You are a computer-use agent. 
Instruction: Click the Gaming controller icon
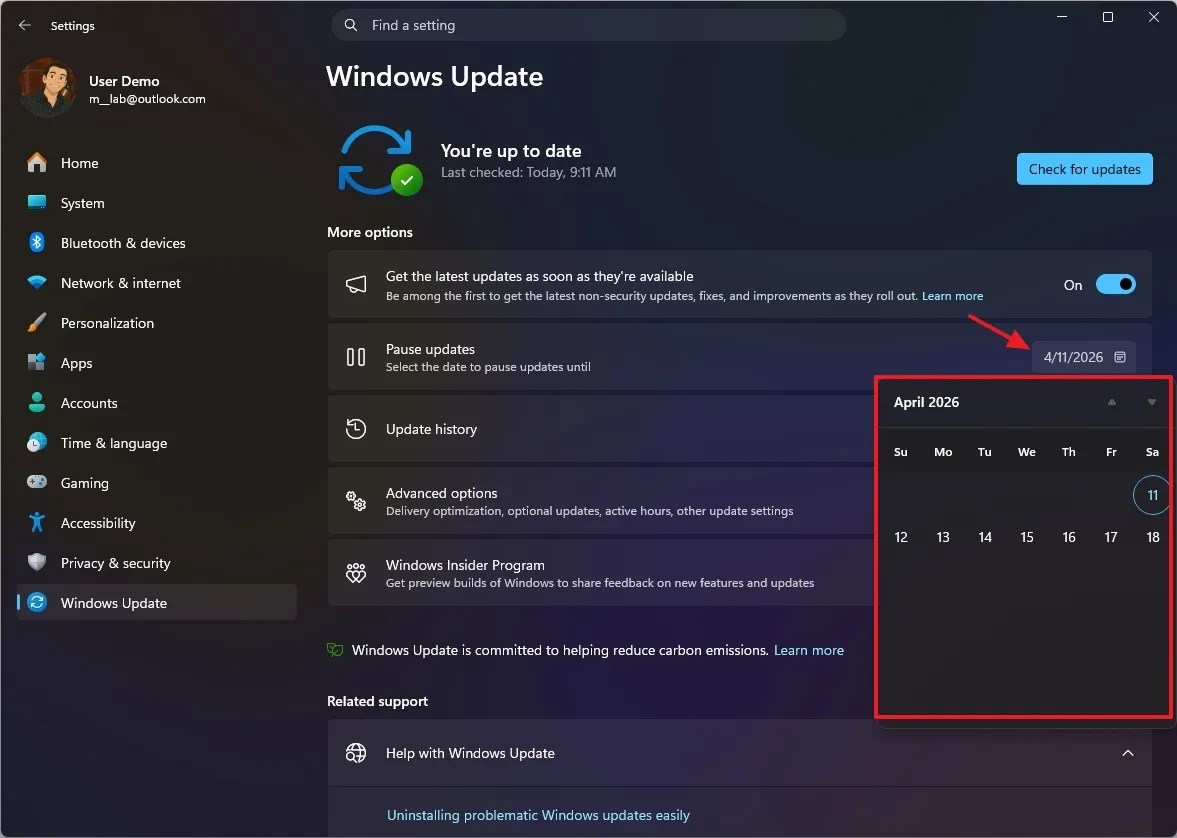coord(37,482)
